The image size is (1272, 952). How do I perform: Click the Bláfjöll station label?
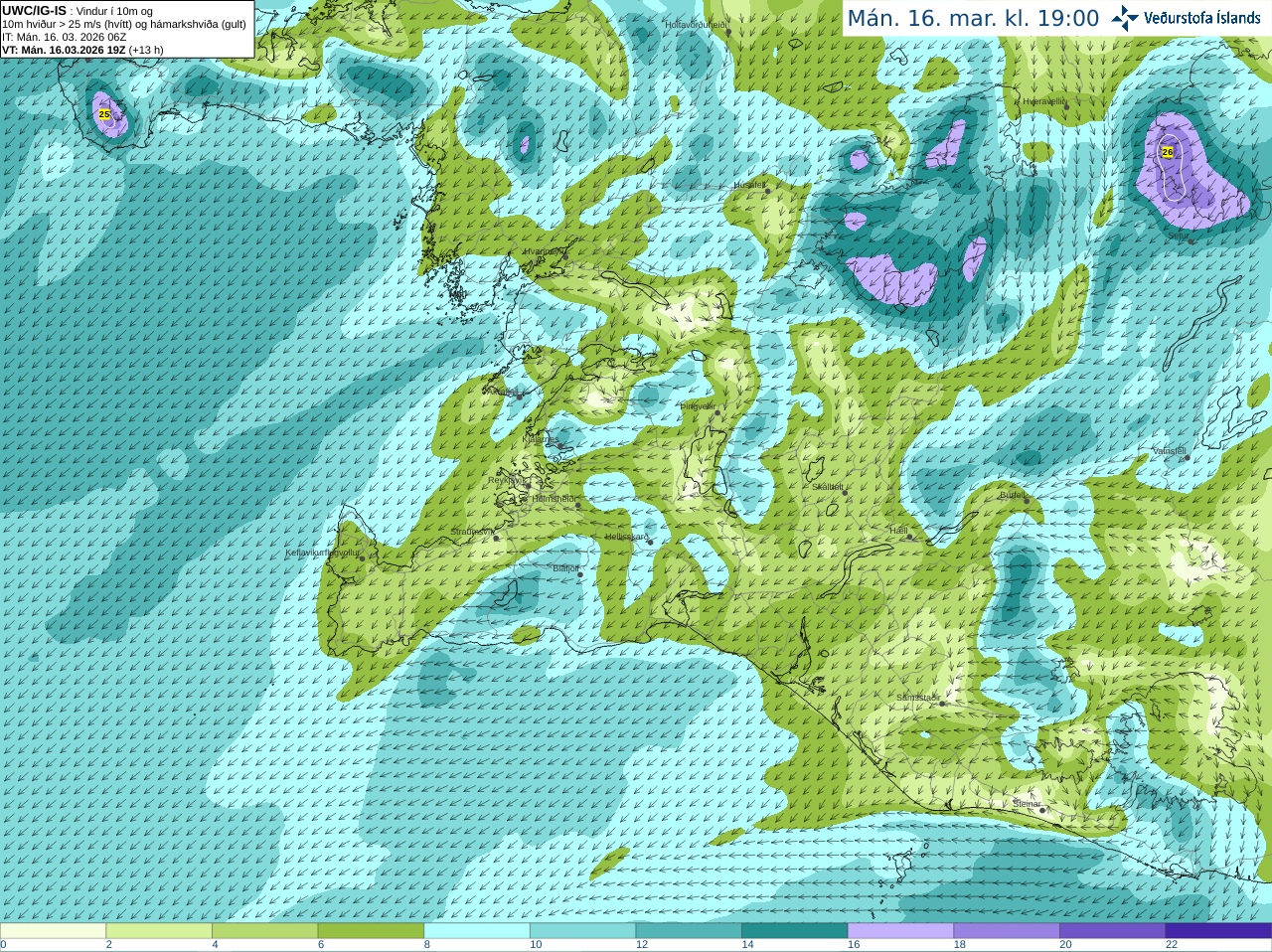[x=565, y=568]
